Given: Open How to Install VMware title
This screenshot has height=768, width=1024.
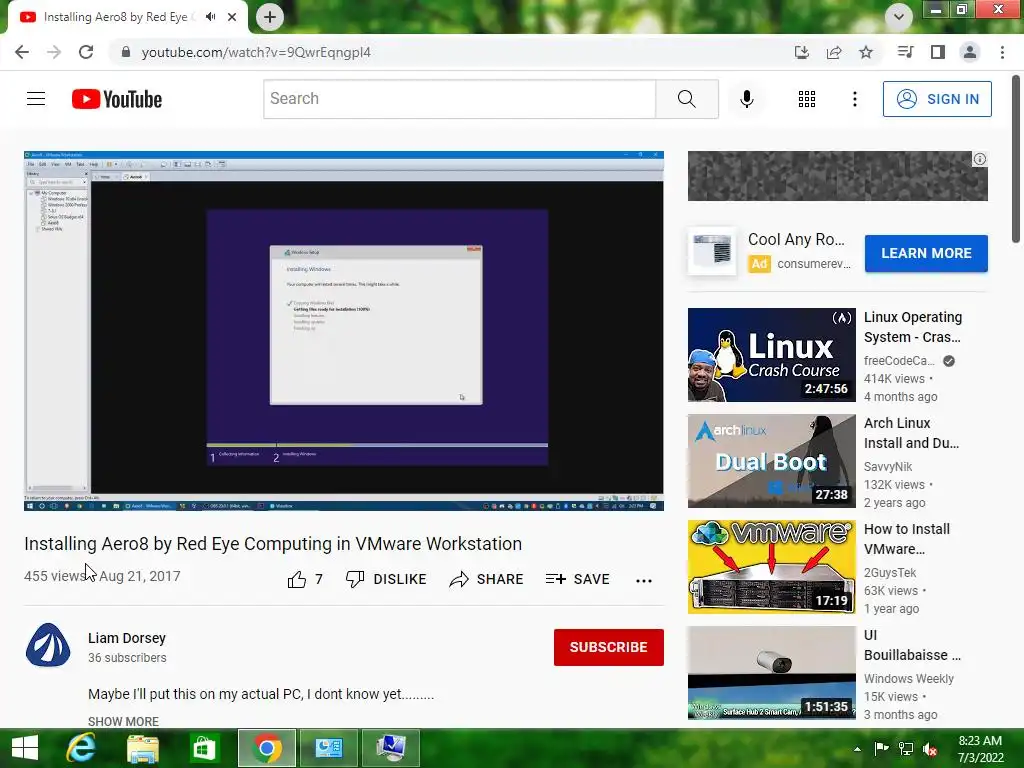Looking at the screenshot, I should click(x=907, y=539).
